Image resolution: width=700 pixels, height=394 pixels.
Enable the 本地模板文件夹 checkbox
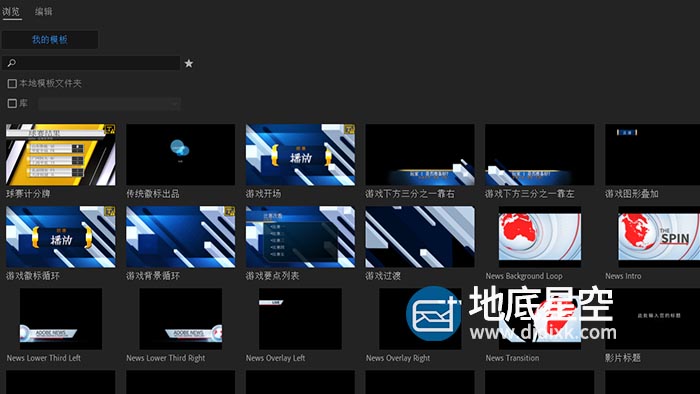[12, 83]
